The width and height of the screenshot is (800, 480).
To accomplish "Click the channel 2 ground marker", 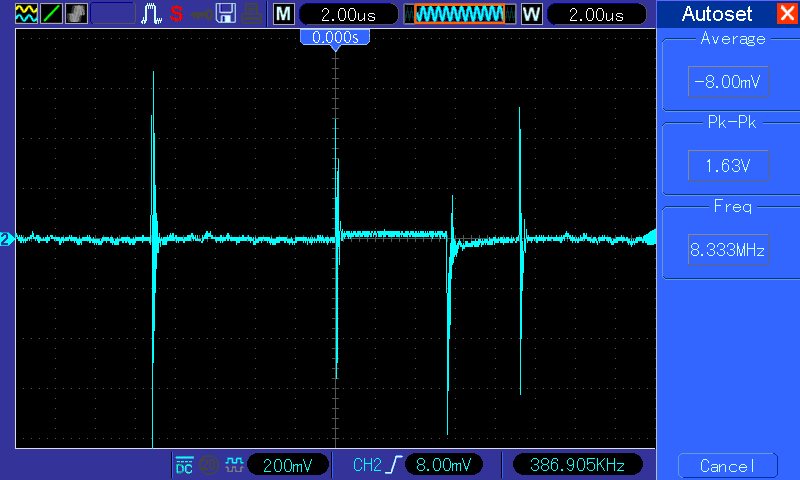I will [7, 239].
